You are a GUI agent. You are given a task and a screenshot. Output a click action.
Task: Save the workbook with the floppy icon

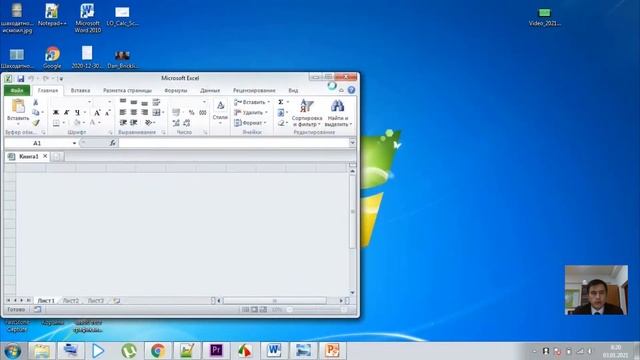(x=20, y=78)
